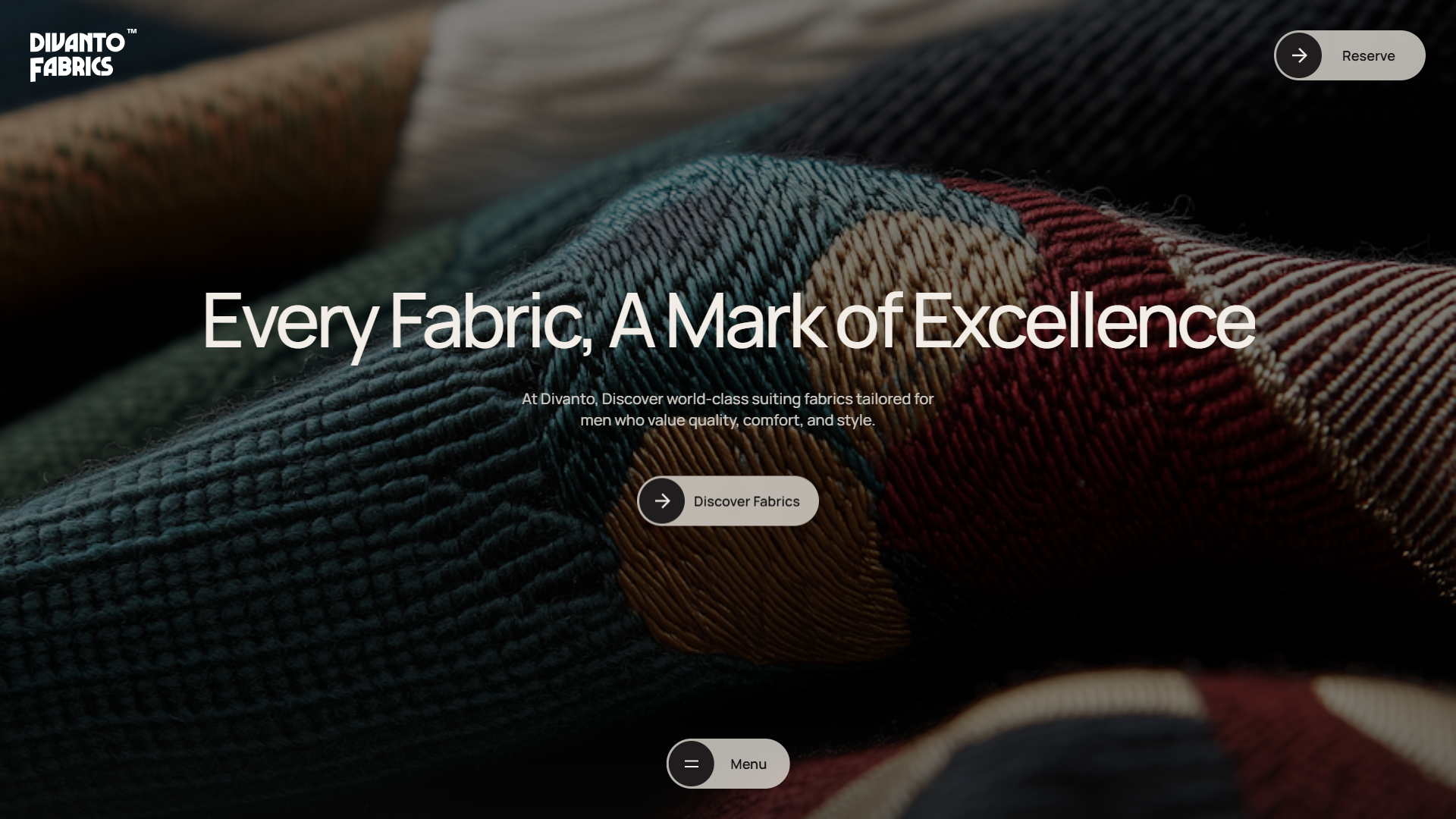Click the arrow icon in Reserve button
The width and height of the screenshot is (1456, 819).
1299,55
